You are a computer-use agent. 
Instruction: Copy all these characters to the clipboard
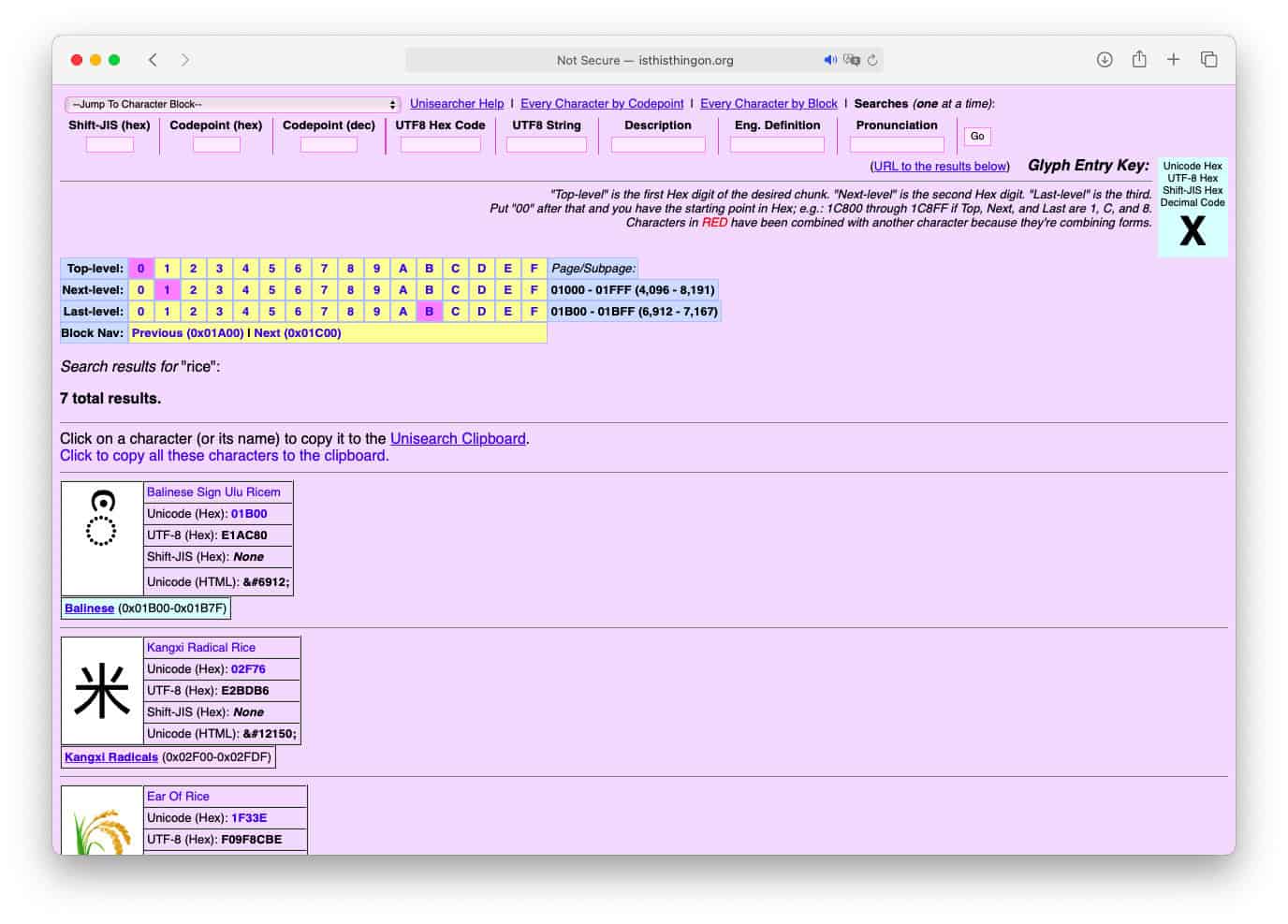point(224,455)
